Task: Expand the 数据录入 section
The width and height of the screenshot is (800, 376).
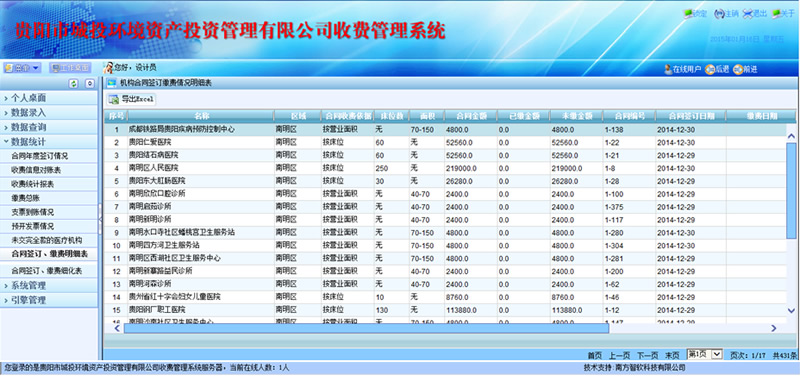Action: pyautogui.click(x=49, y=112)
